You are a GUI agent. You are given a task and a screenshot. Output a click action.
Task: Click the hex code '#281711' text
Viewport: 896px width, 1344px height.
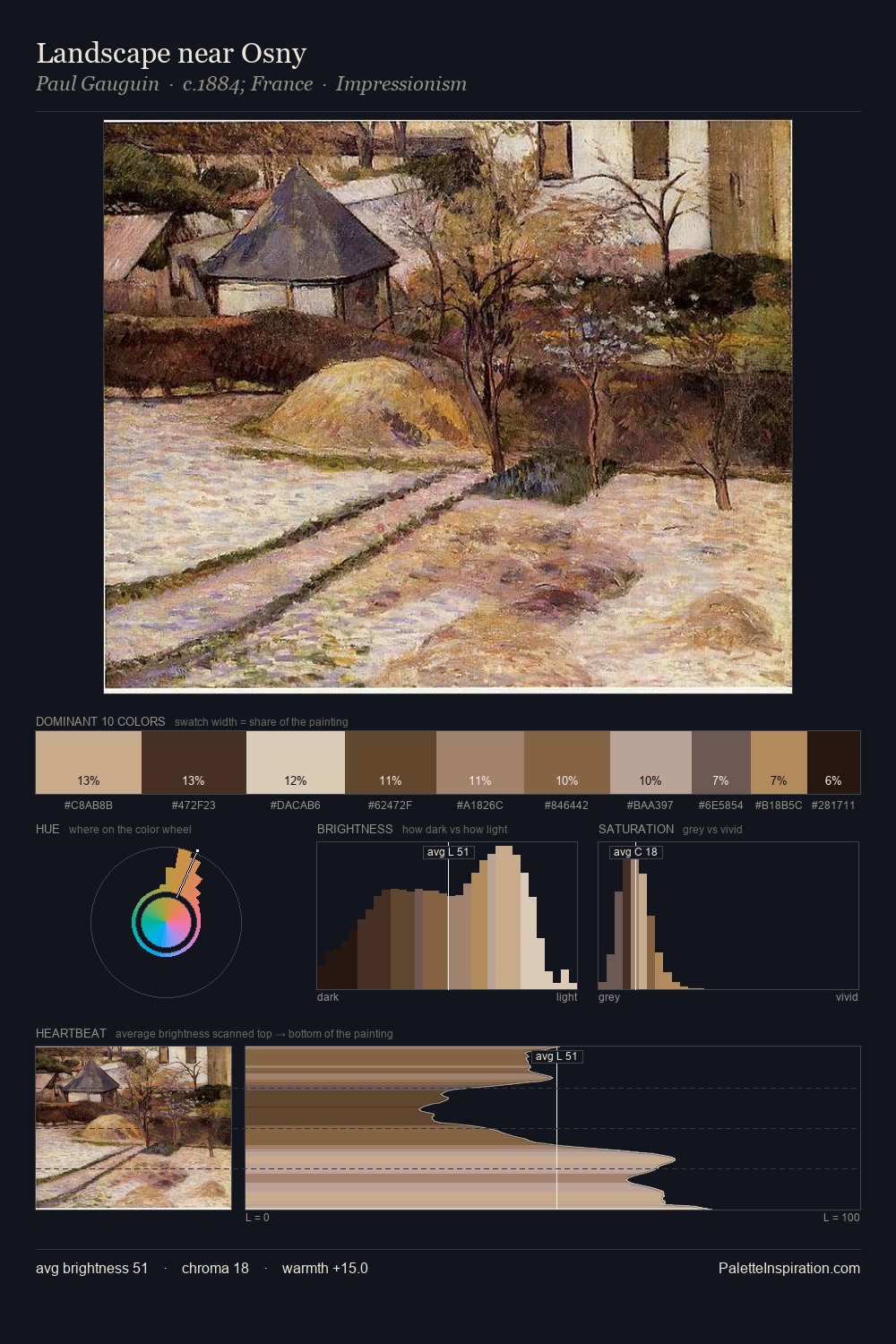(x=833, y=806)
